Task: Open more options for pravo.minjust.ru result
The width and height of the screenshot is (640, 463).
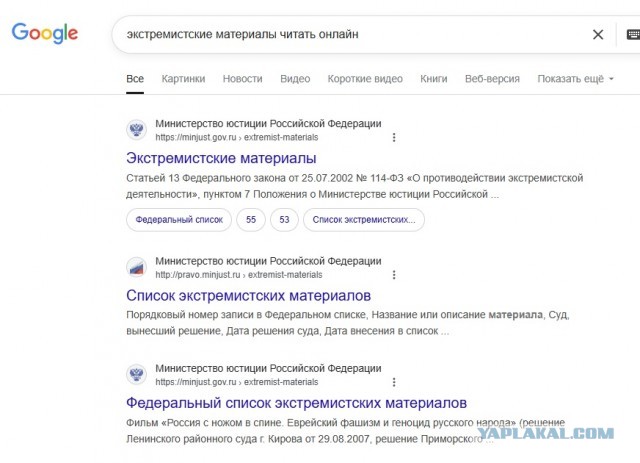Action: 394,275
